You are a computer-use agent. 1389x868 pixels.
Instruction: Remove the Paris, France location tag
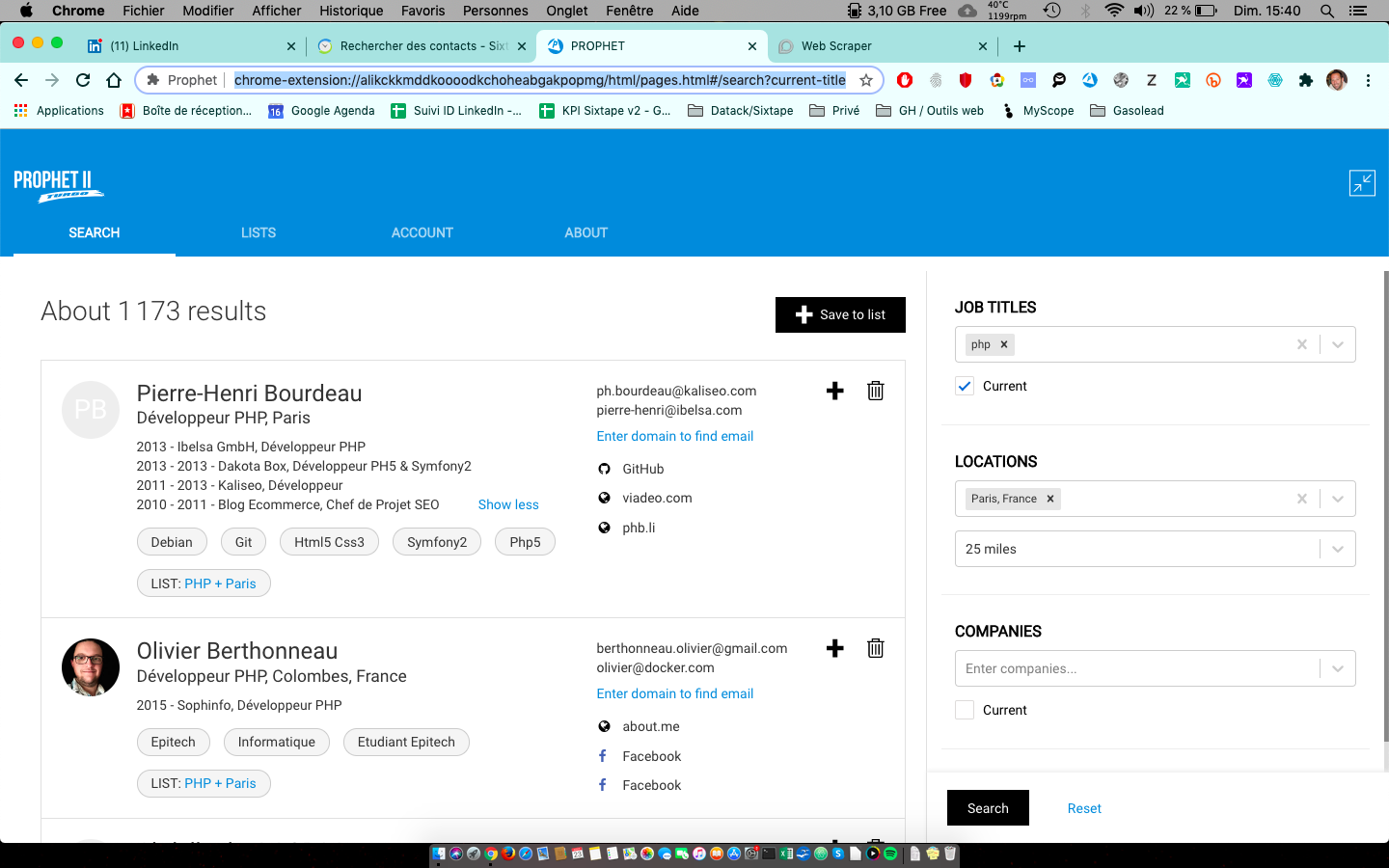(1050, 499)
